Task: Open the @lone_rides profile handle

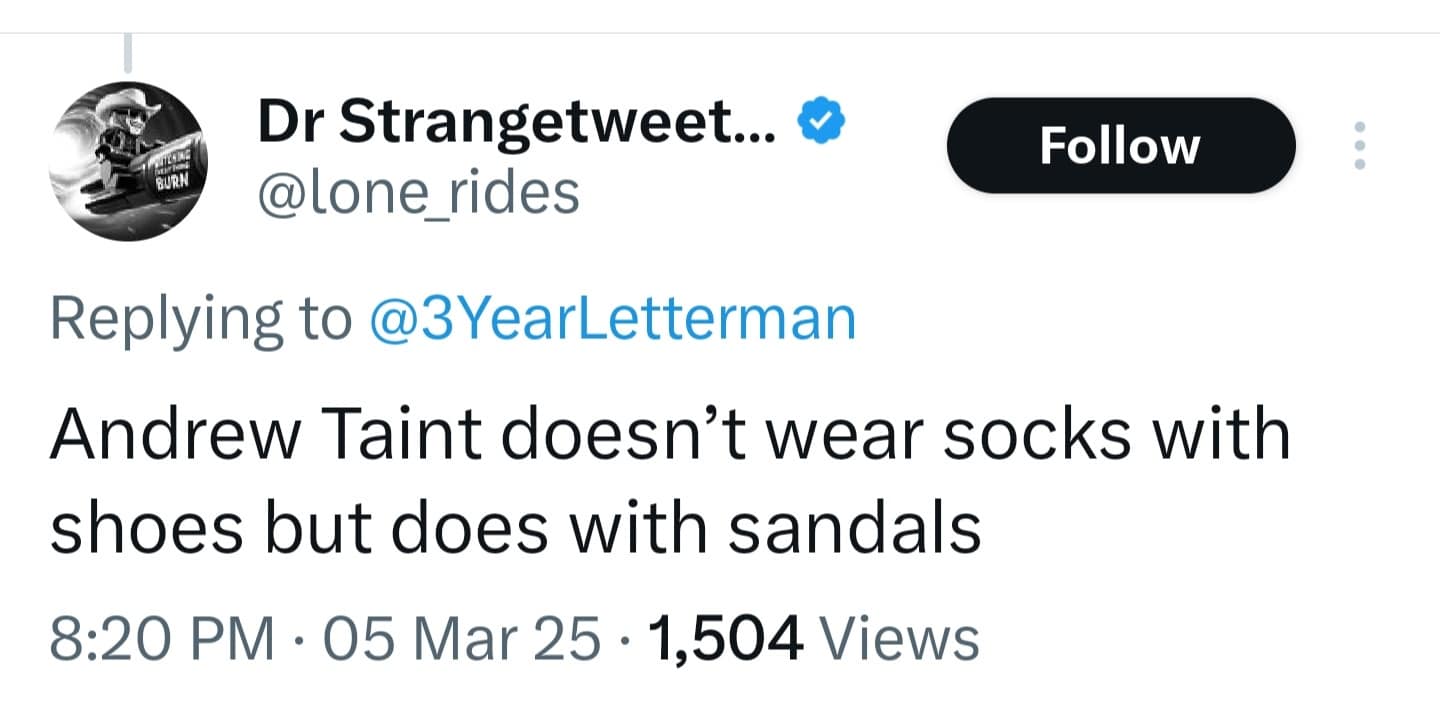Action: coord(420,193)
